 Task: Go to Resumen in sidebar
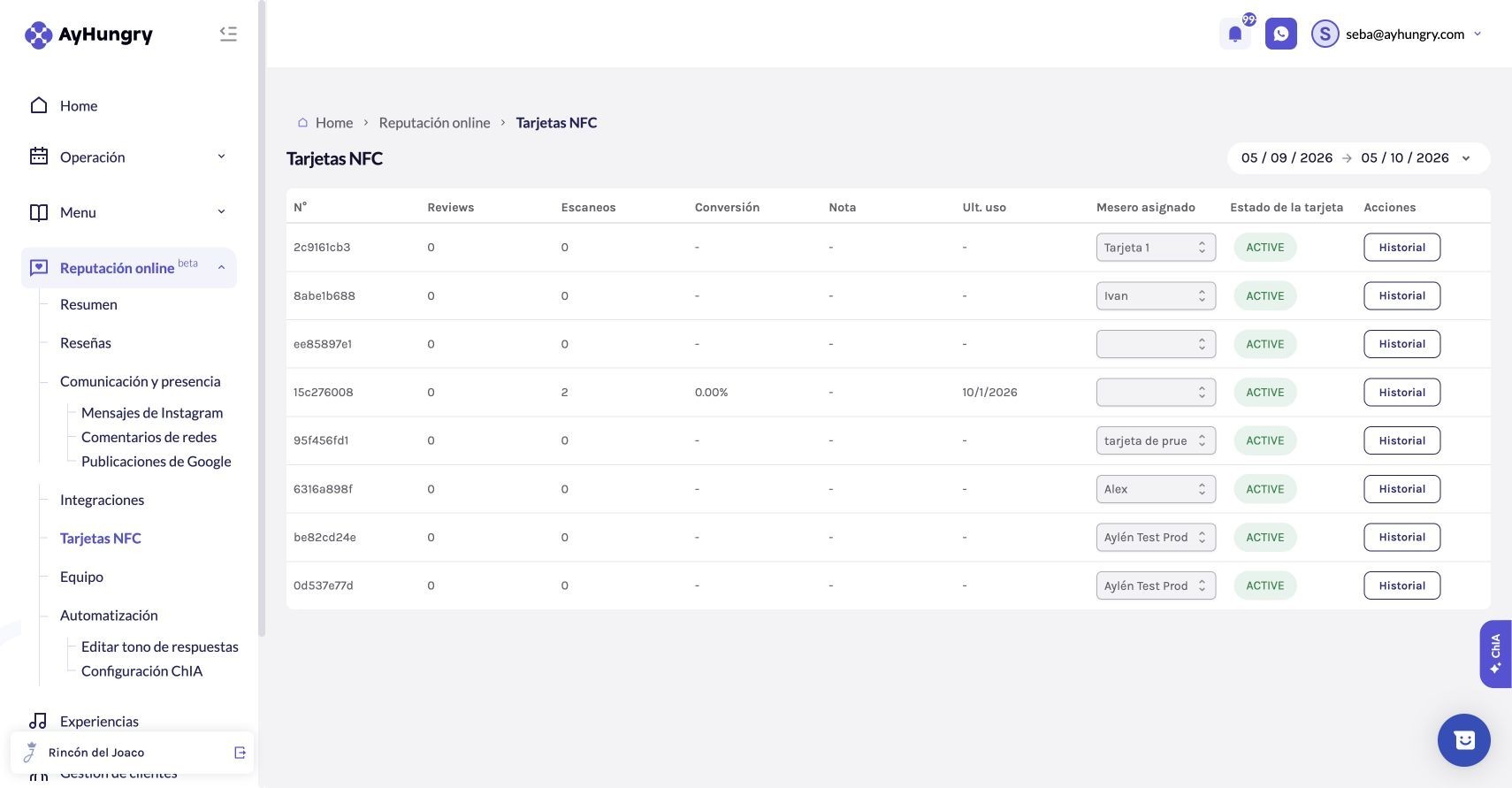[x=88, y=304]
